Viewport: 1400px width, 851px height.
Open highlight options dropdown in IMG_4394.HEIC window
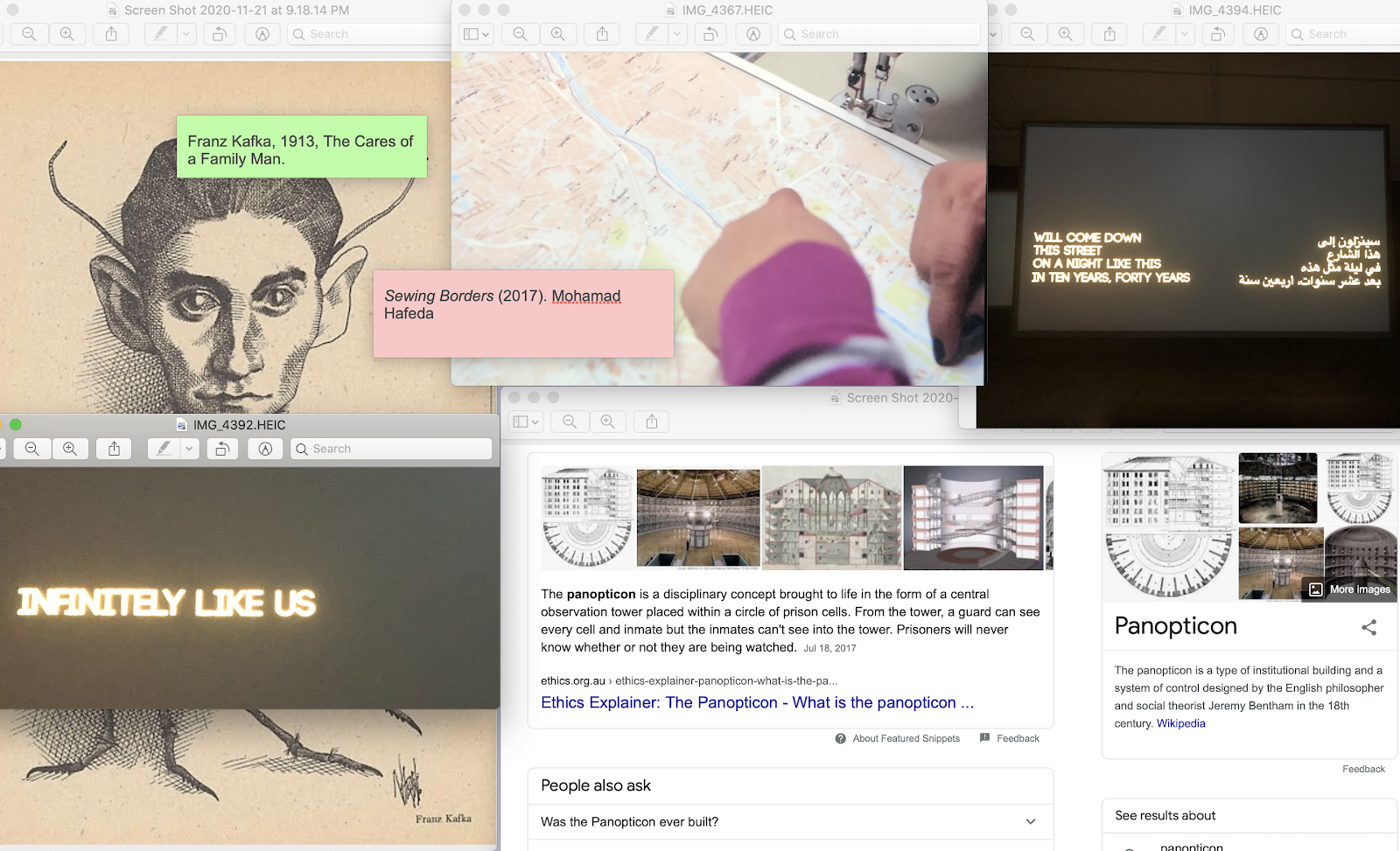tap(1184, 34)
